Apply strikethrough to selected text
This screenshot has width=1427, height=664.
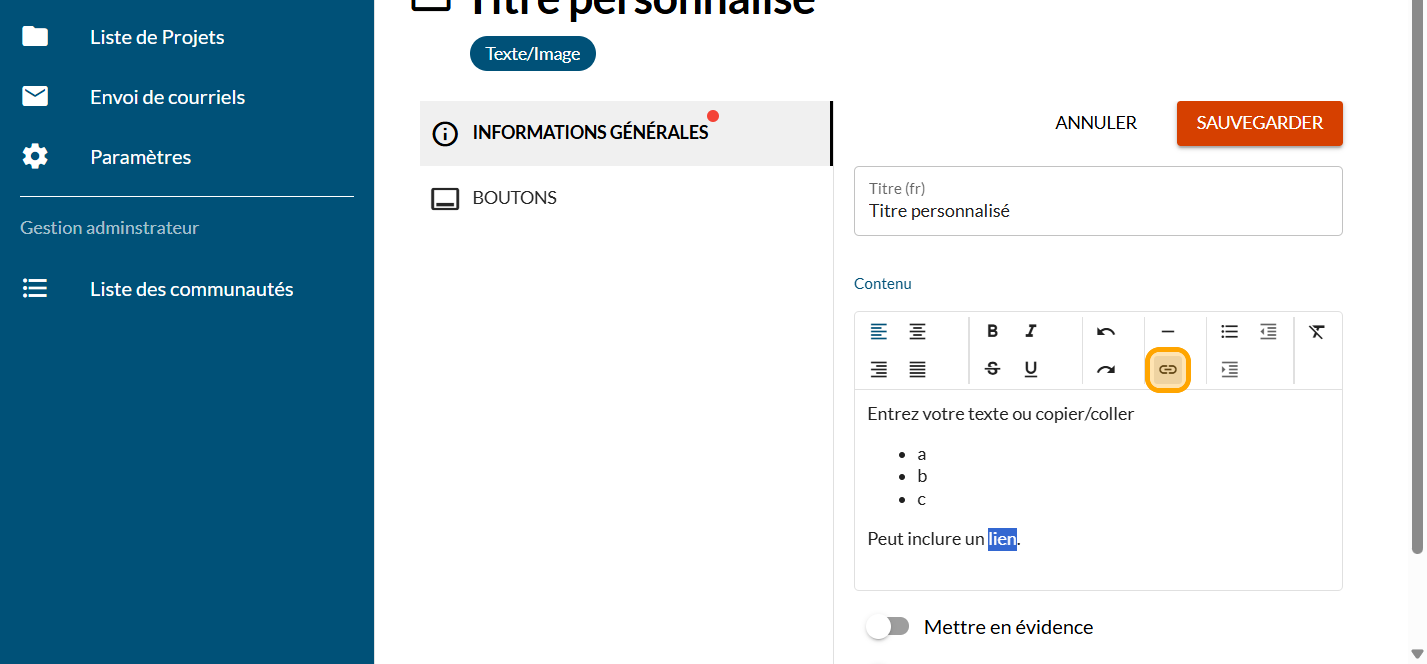pyautogui.click(x=992, y=370)
